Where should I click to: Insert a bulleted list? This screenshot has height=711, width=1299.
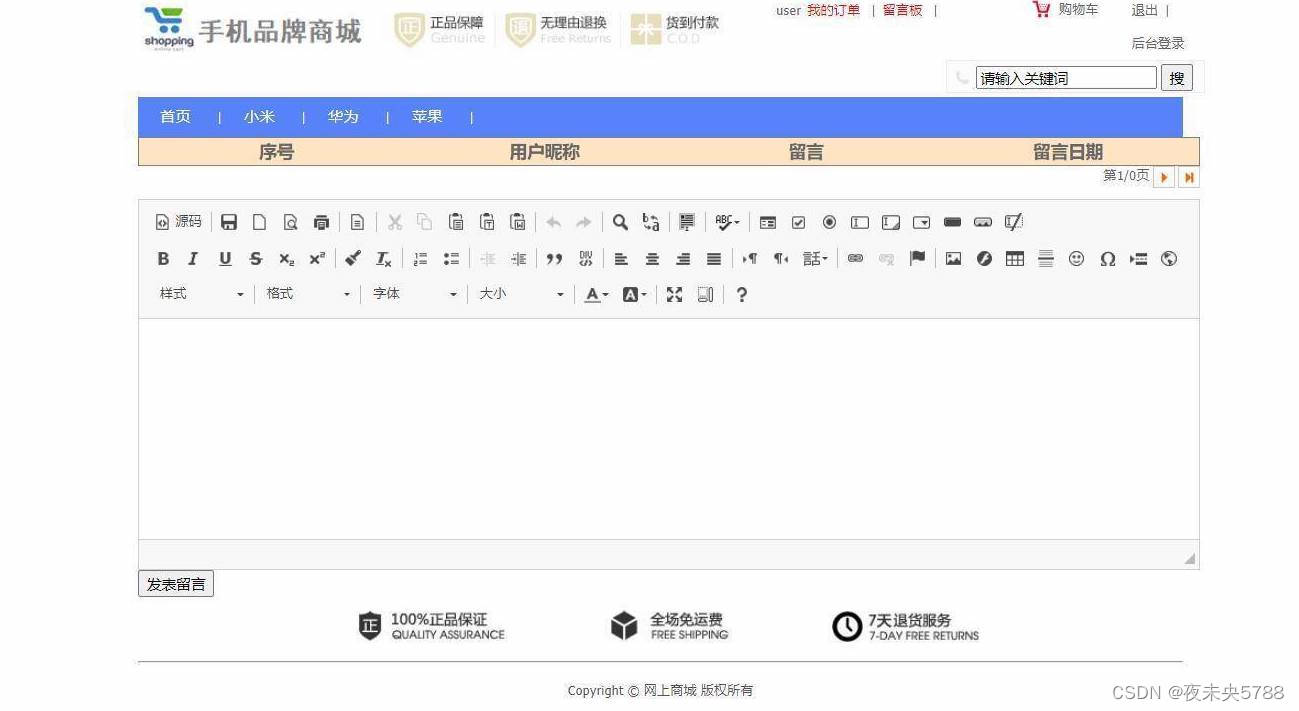pos(452,259)
